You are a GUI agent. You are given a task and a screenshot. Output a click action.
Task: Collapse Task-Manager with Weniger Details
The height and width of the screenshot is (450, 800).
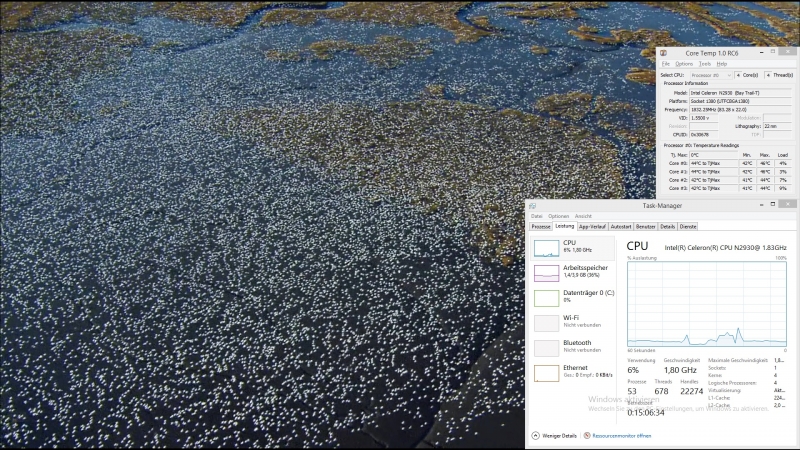point(554,436)
